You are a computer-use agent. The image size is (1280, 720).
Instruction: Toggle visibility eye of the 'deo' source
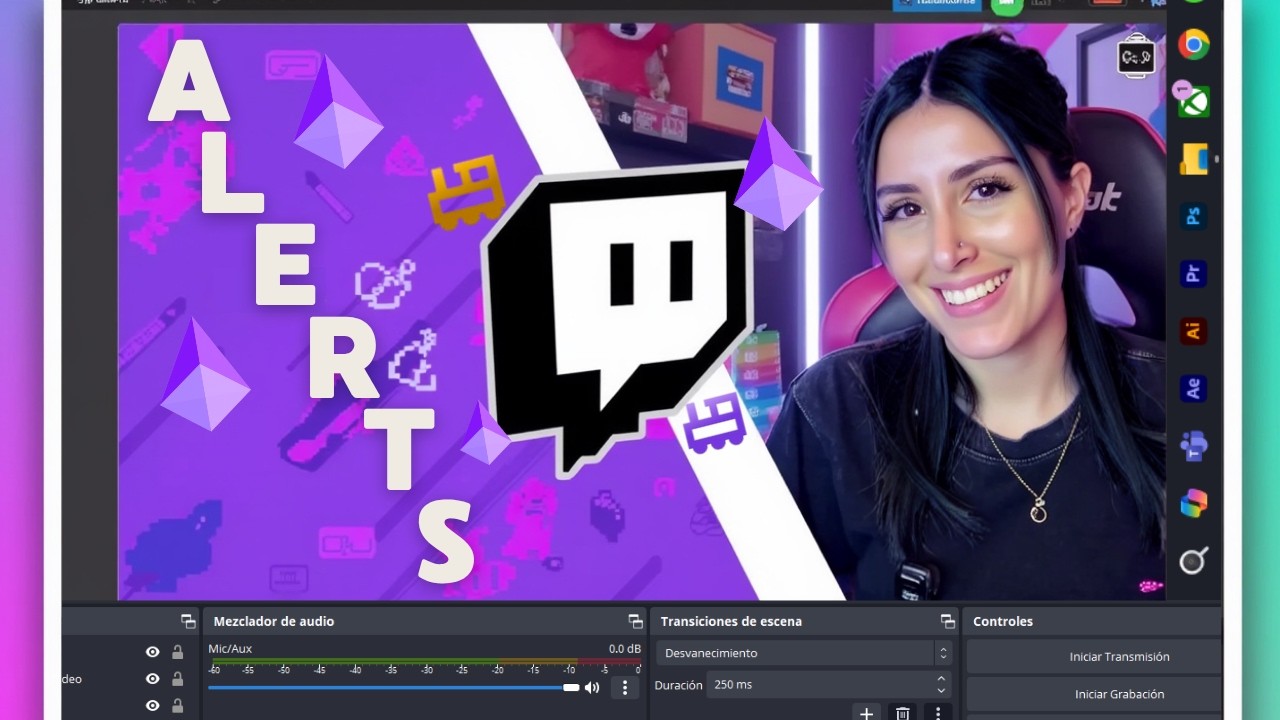pyautogui.click(x=153, y=679)
